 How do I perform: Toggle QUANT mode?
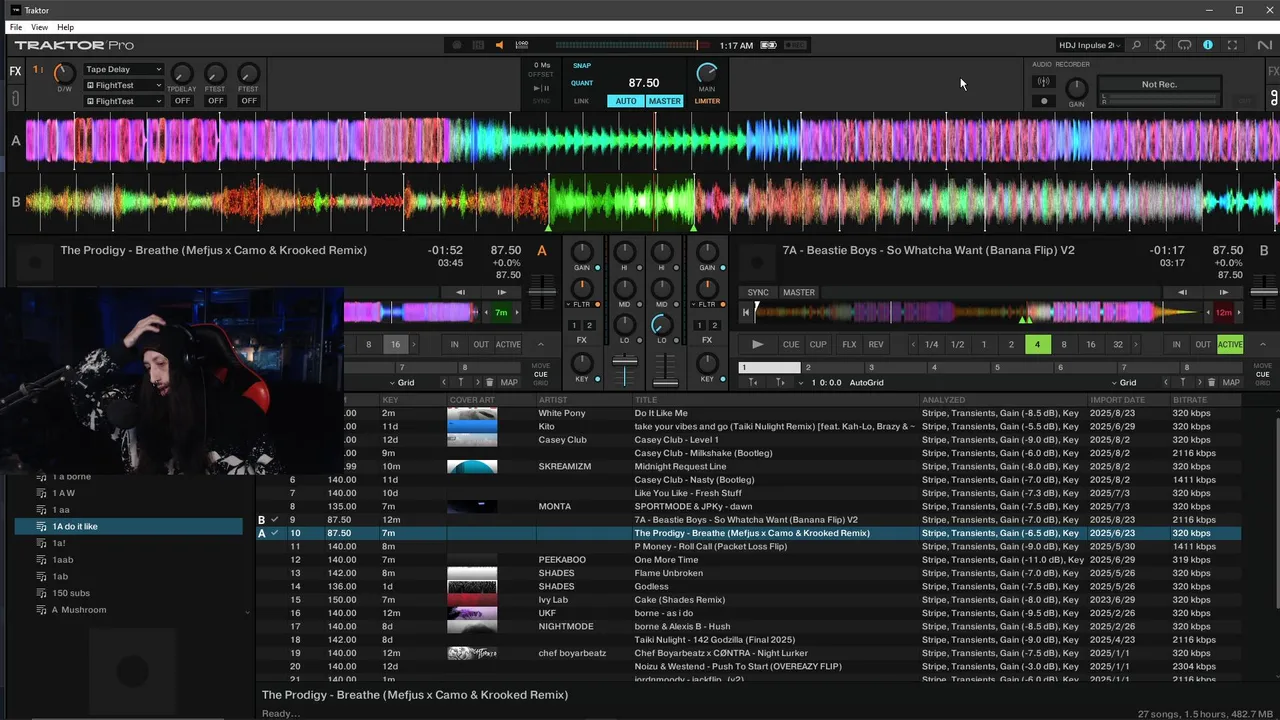point(582,83)
